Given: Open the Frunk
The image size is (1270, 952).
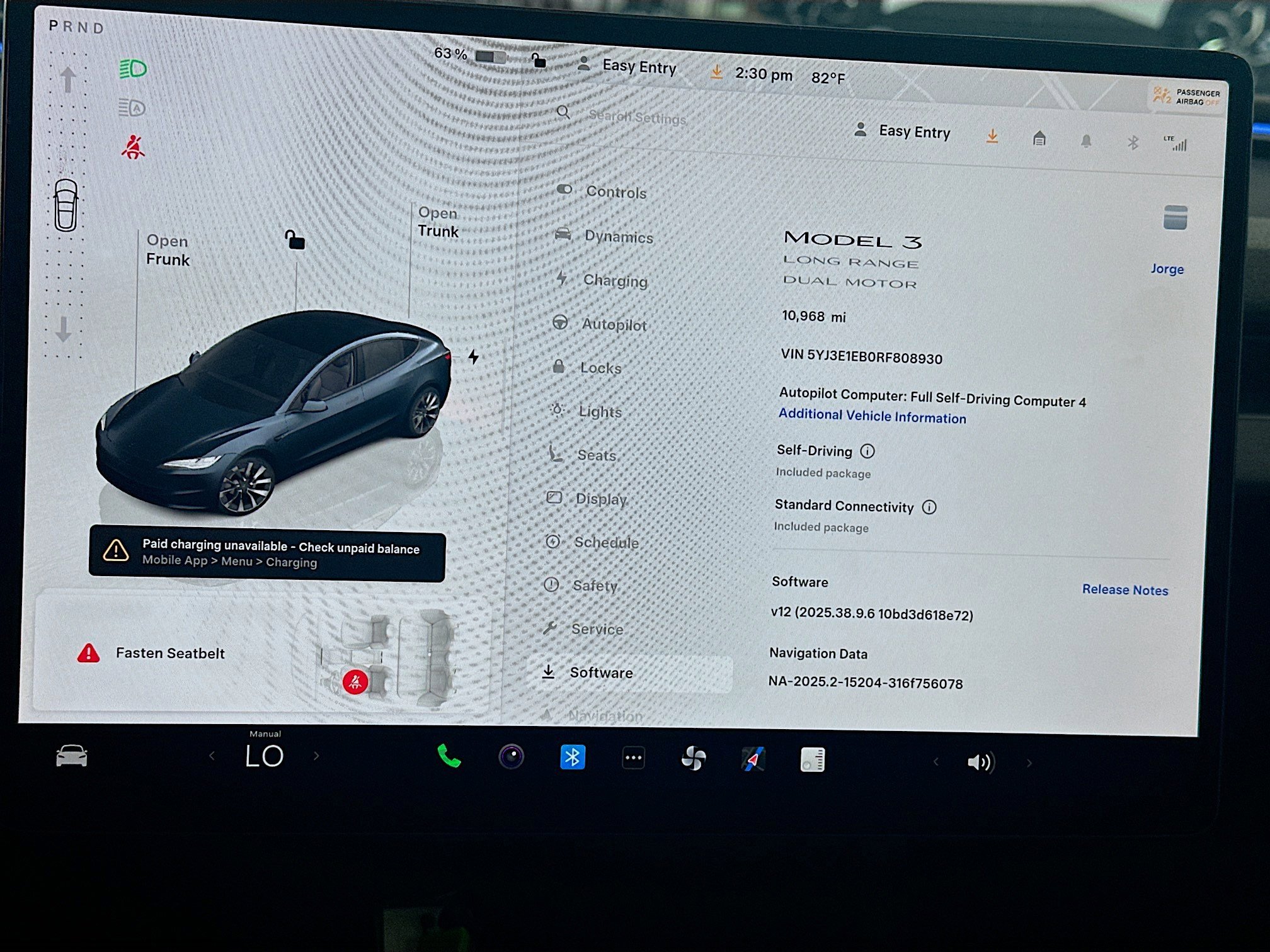Looking at the screenshot, I should coord(168,250).
